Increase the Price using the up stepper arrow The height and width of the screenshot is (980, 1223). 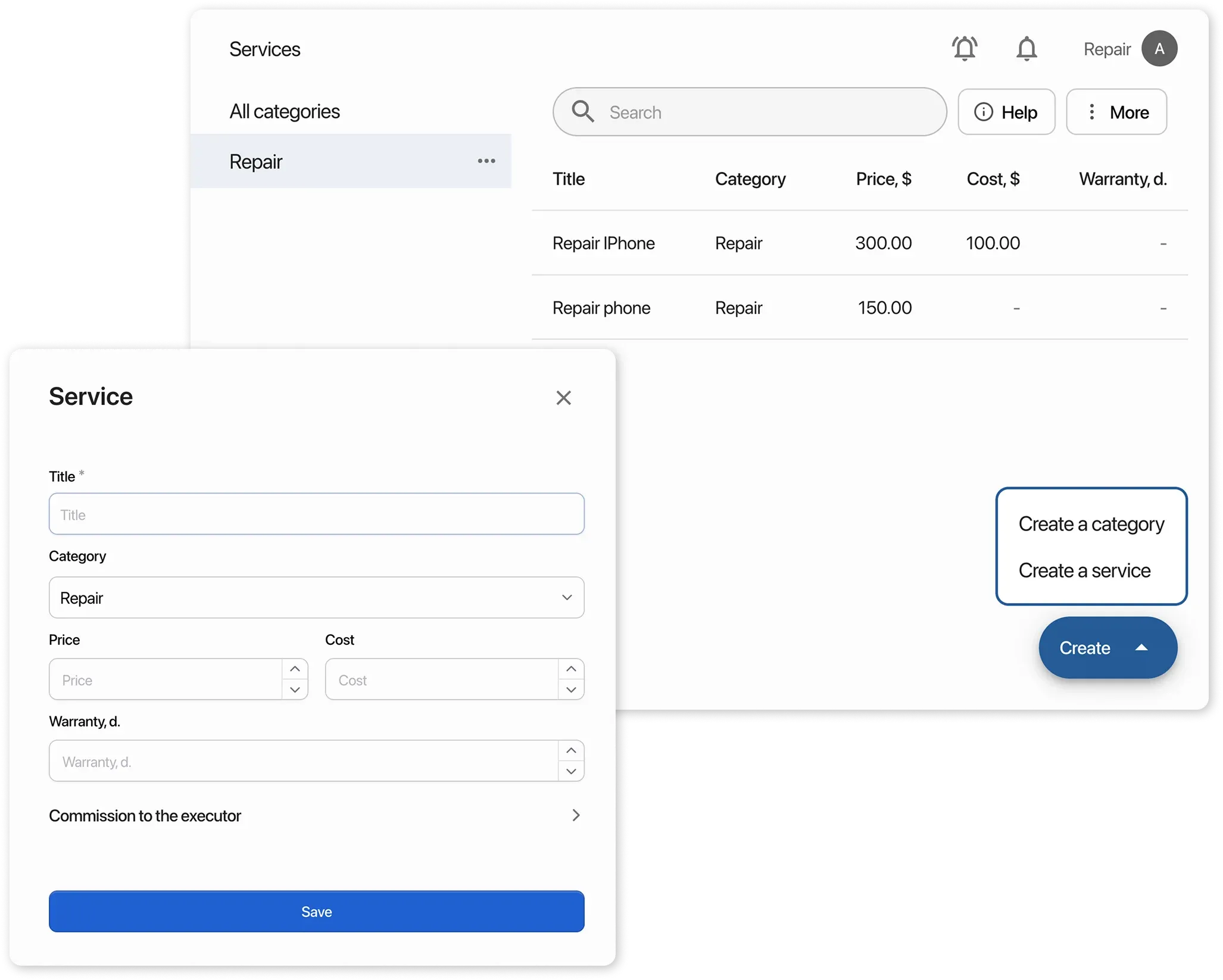tap(295, 669)
